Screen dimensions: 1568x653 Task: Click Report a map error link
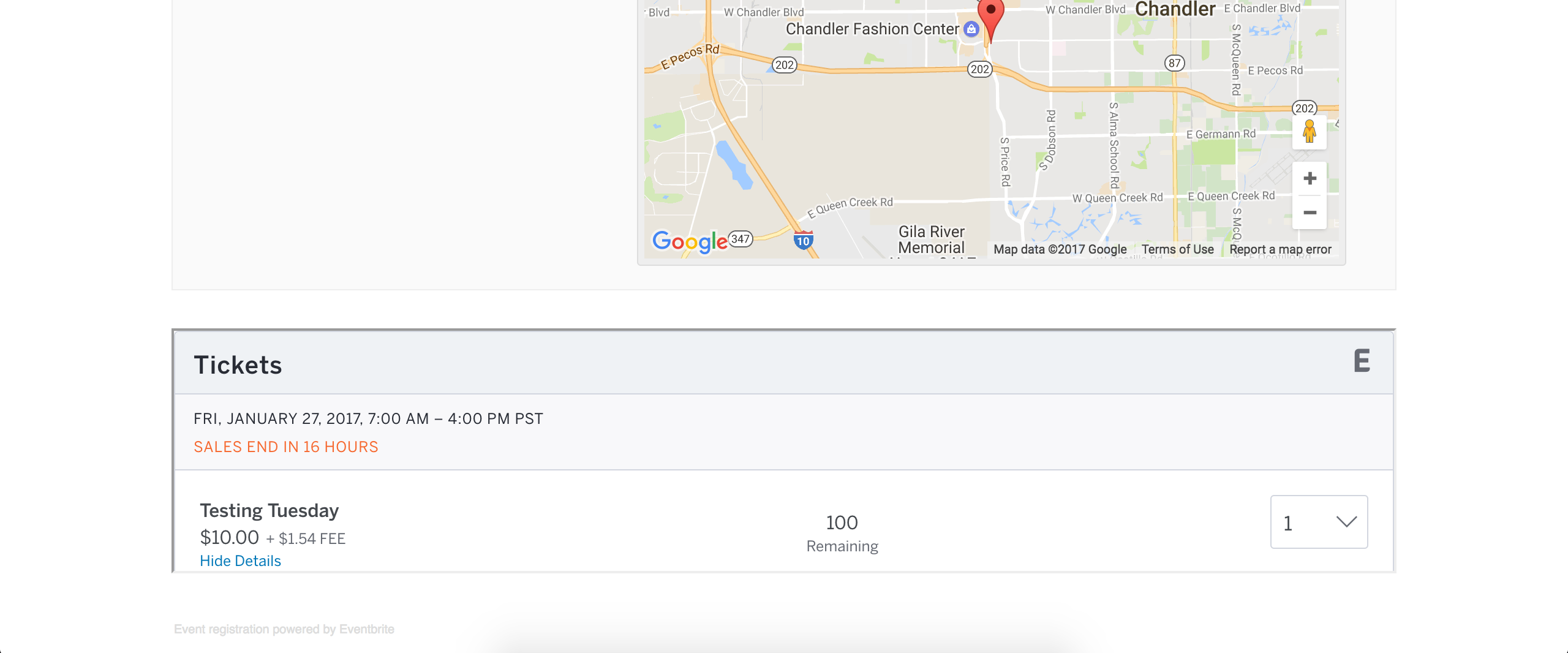1280,249
